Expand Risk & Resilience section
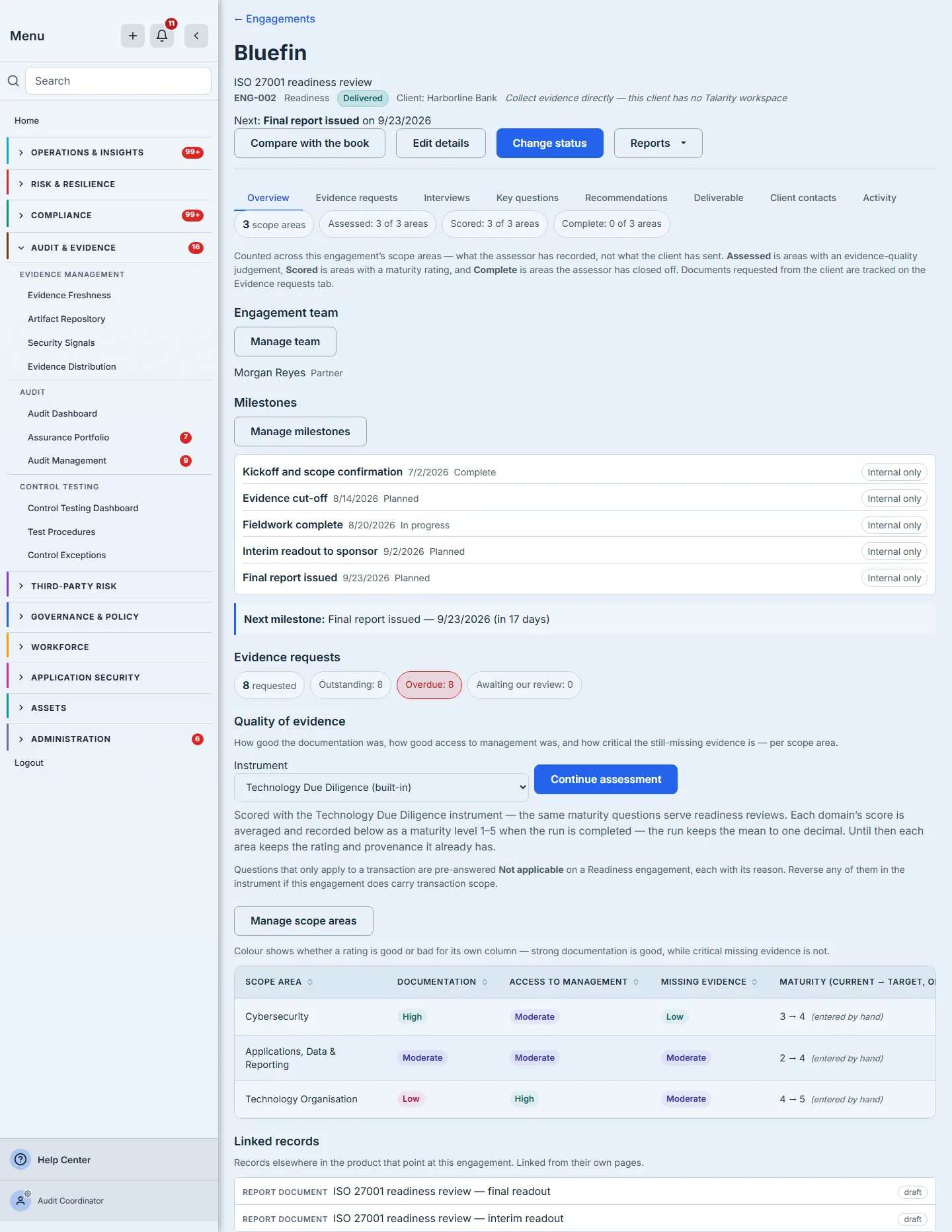Screen dimensions: 952x1232 point(109,185)
